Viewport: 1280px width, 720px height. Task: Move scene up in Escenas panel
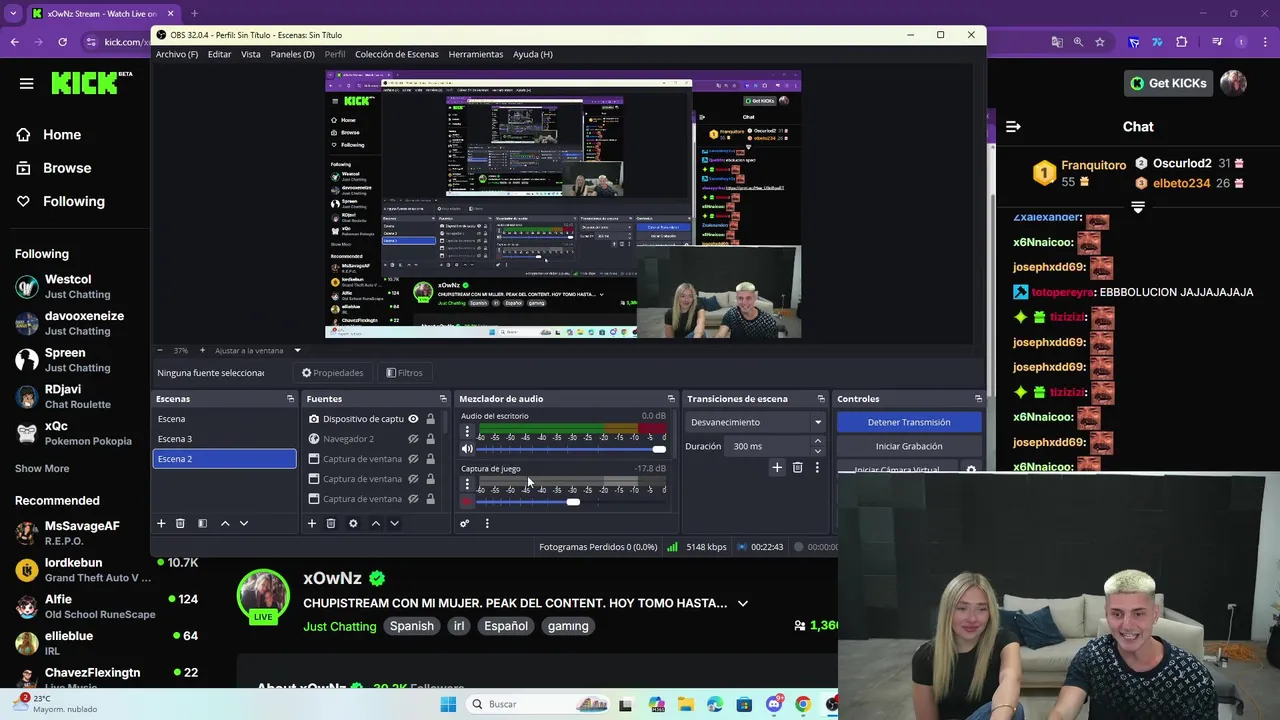[x=225, y=523]
